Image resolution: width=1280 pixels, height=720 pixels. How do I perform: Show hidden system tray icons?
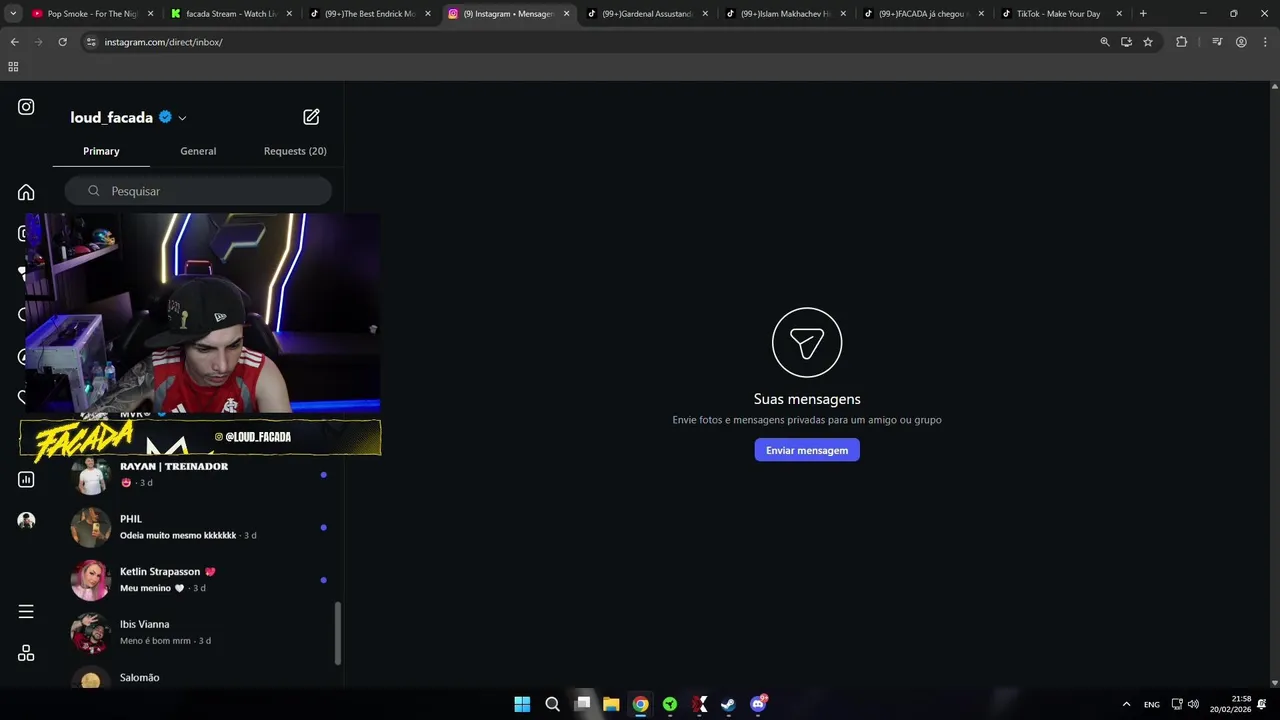1126,704
